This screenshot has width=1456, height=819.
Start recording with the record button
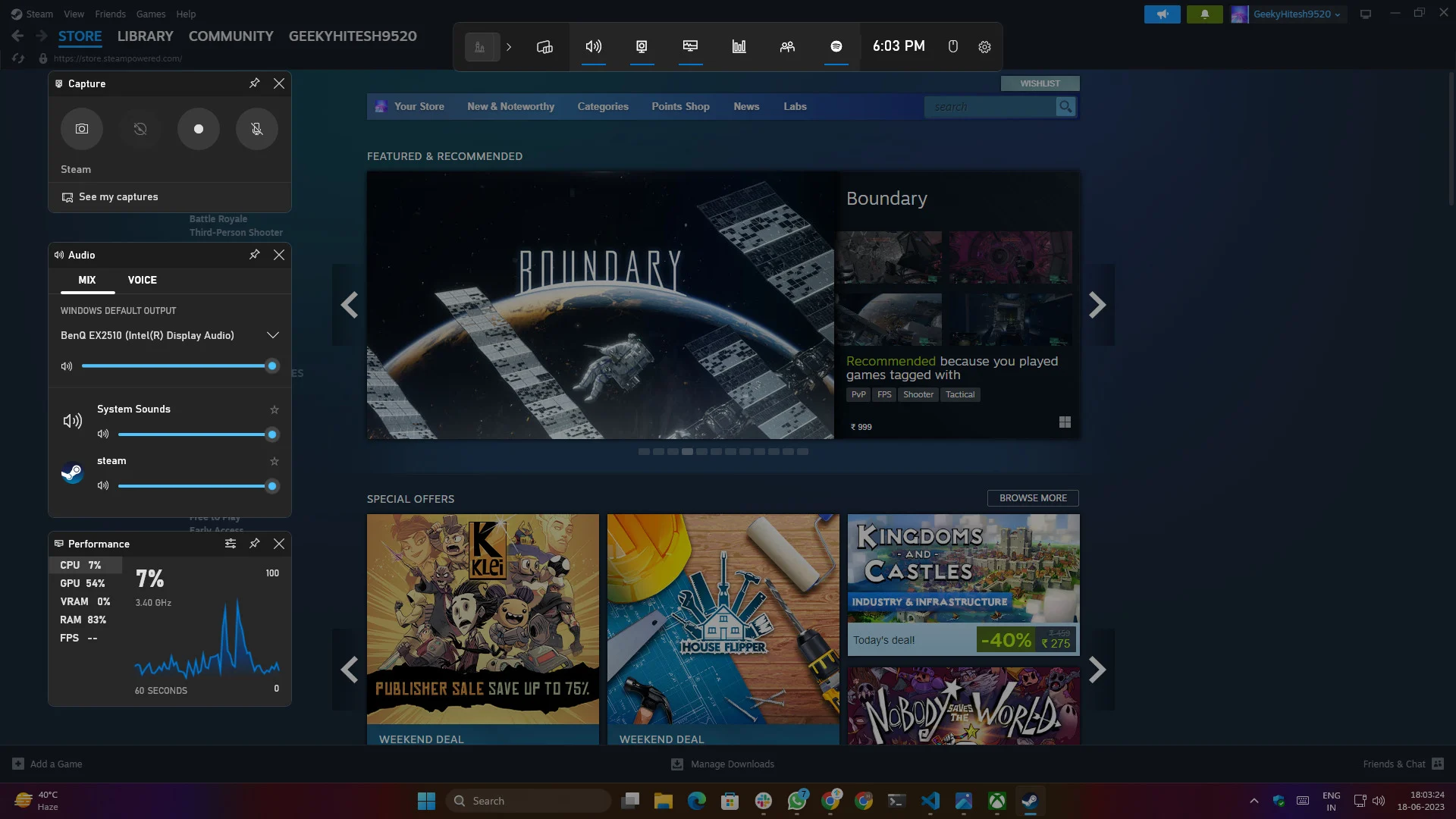pyautogui.click(x=199, y=129)
